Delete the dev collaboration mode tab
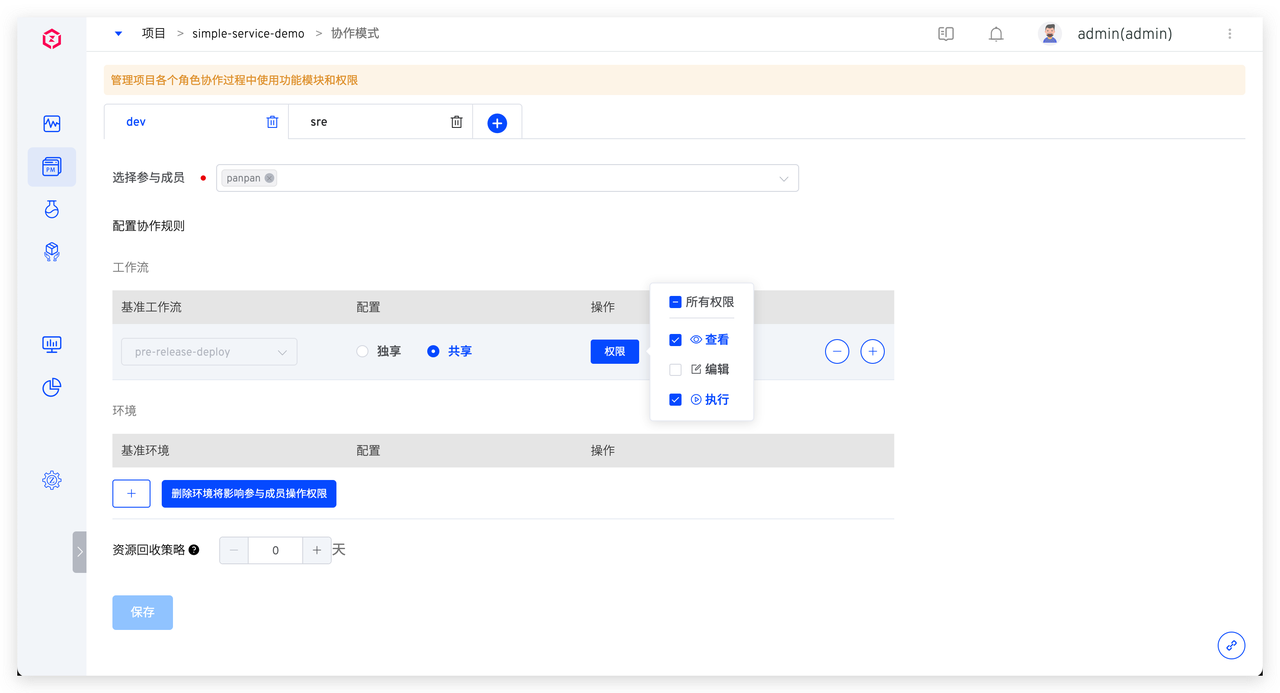Viewport: 1280px width, 693px height. pos(272,122)
